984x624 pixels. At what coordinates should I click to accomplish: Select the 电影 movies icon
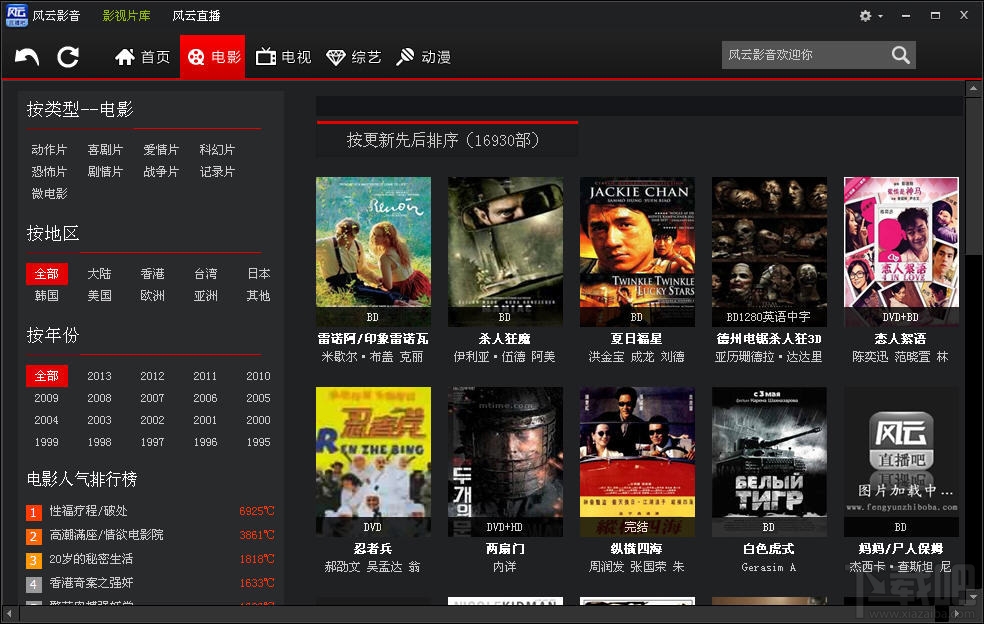pos(213,56)
